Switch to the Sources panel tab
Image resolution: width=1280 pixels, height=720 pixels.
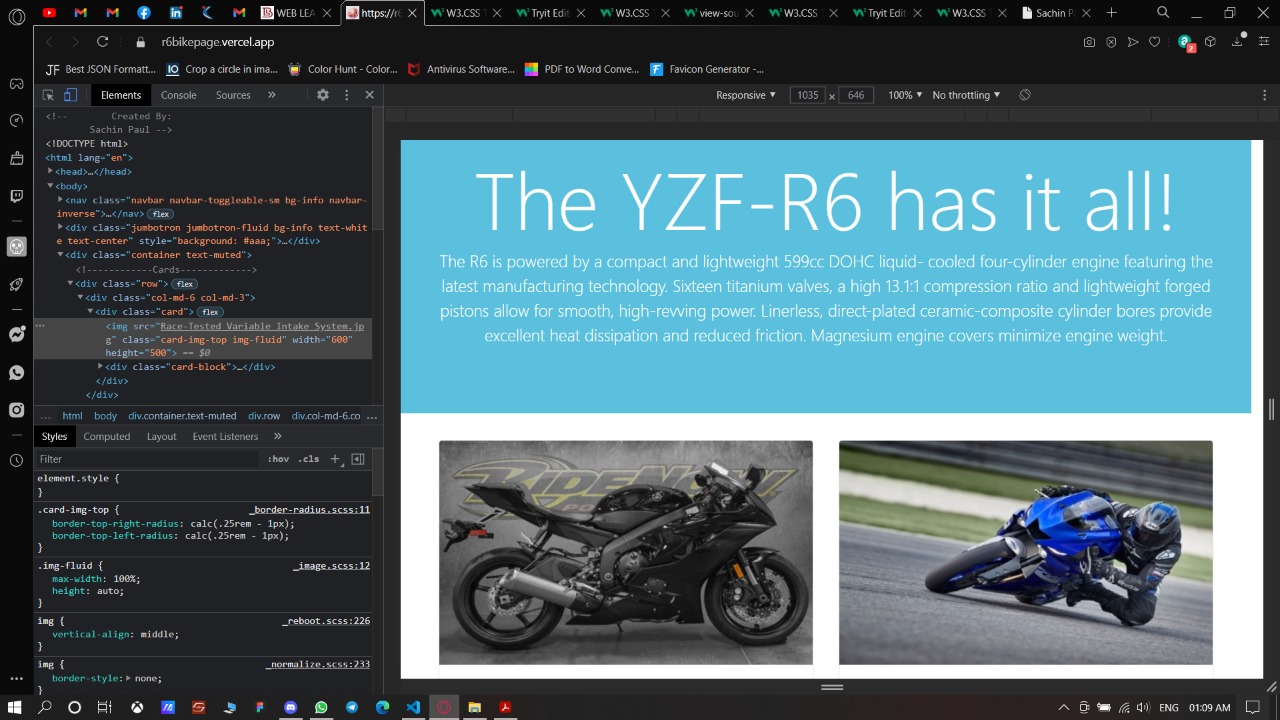(233, 95)
